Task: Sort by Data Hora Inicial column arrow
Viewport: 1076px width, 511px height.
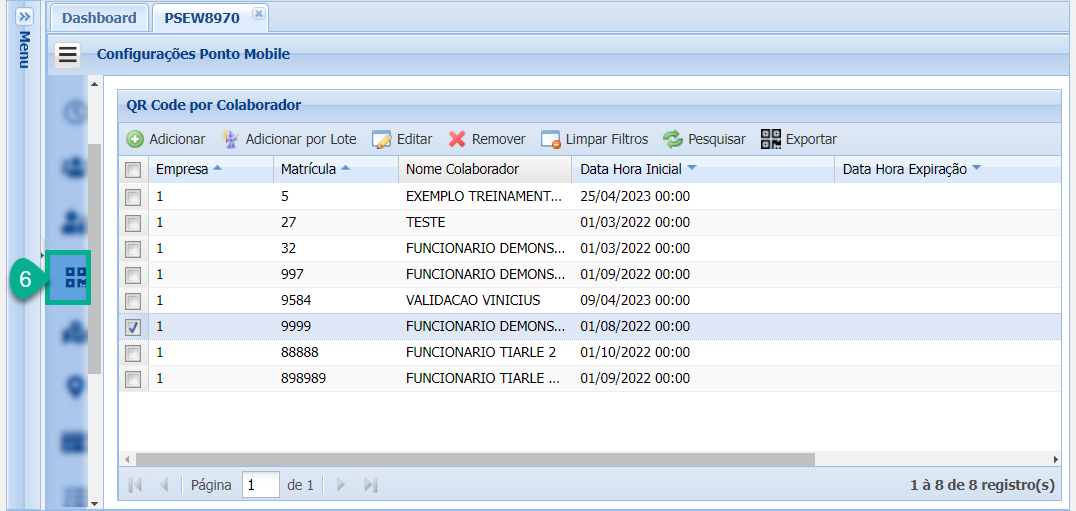Action: pyautogui.click(x=691, y=168)
